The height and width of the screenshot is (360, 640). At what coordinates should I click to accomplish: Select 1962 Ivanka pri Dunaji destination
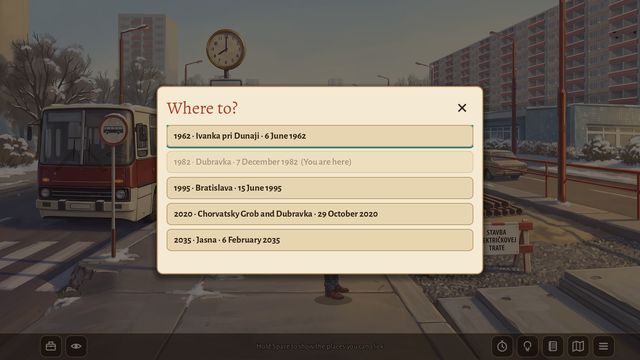320,136
